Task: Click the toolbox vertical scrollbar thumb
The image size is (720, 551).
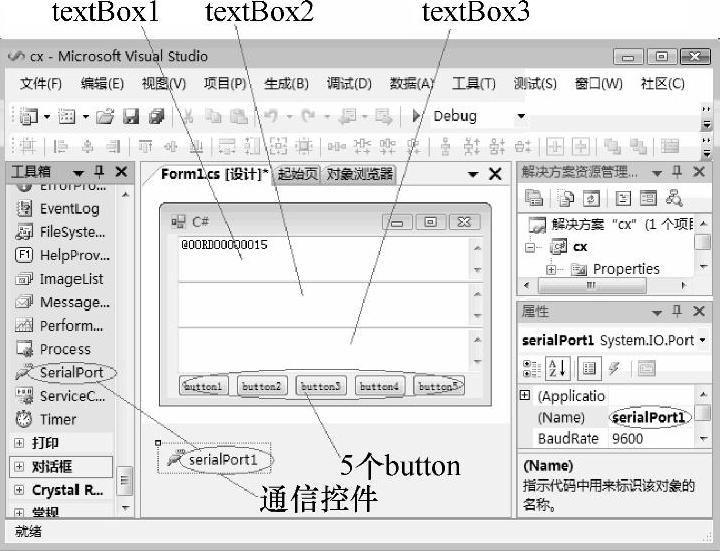Action: (124, 481)
